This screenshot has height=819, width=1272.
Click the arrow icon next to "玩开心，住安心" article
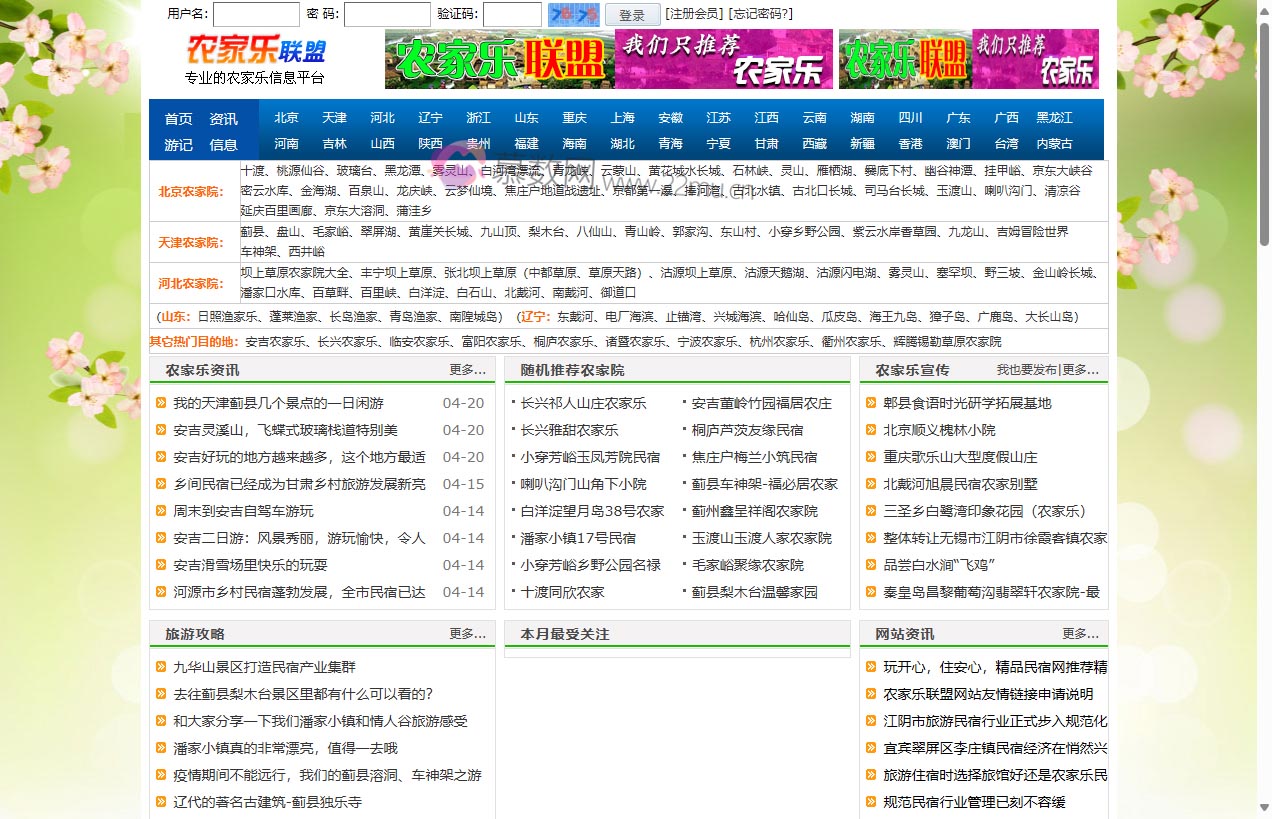[x=869, y=667]
